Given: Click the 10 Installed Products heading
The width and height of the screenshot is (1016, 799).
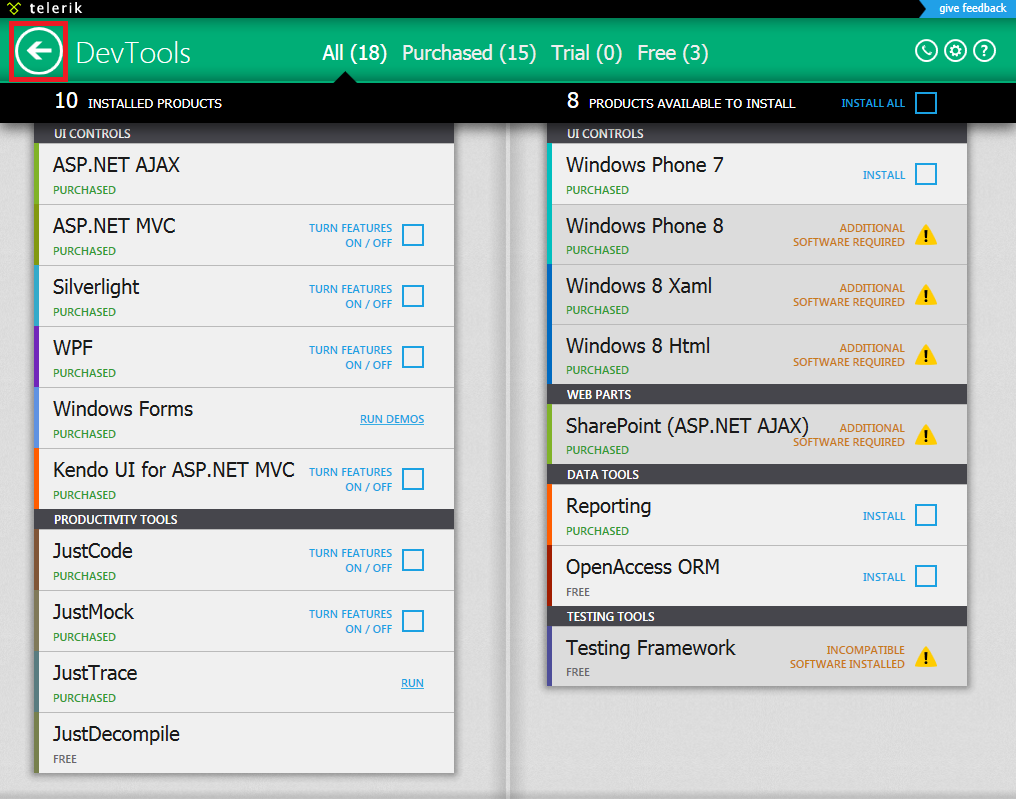Looking at the screenshot, I should [x=138, y=102].
